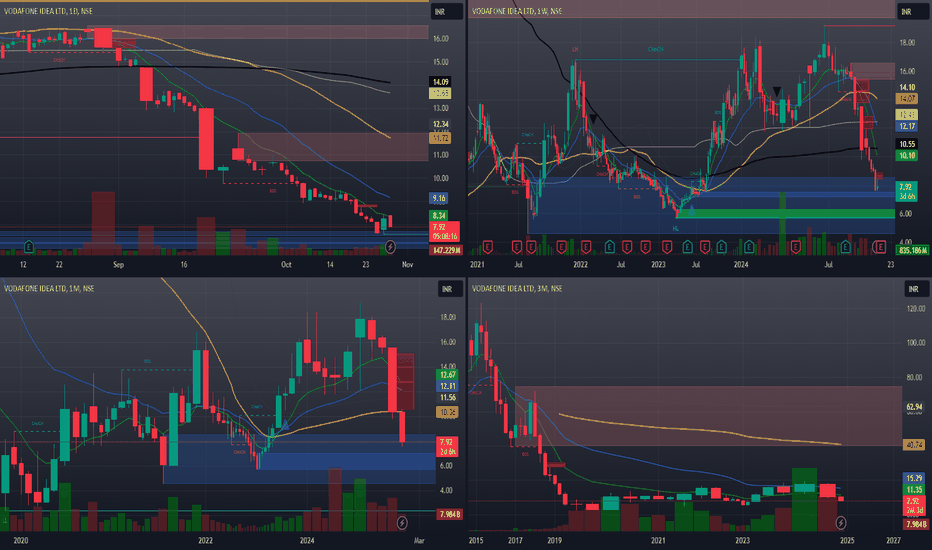
Task: Click the red 7.92 countdown label on the 1D chart
Action: point(444,231)
